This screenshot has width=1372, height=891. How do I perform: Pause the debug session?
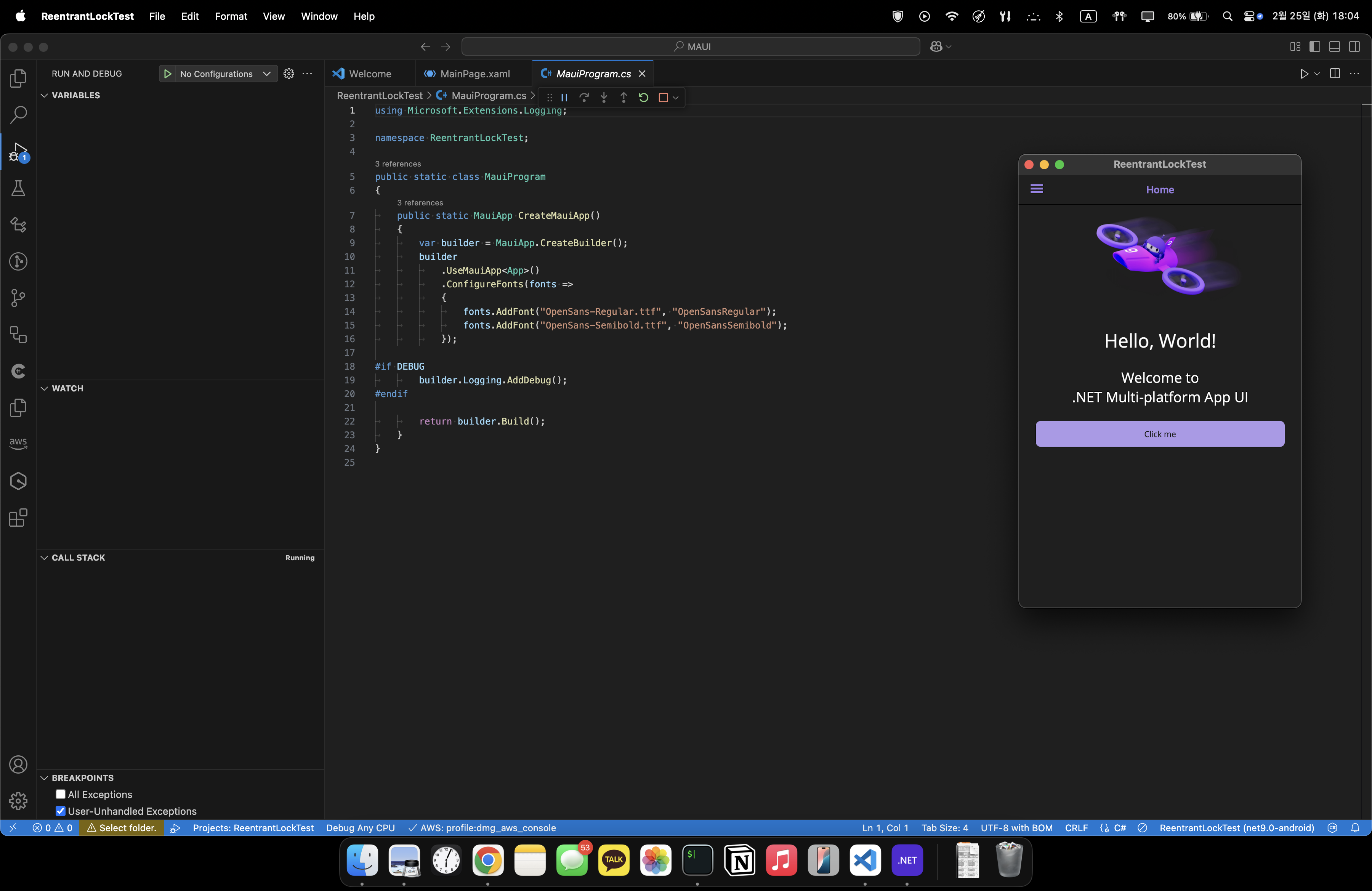564,98
